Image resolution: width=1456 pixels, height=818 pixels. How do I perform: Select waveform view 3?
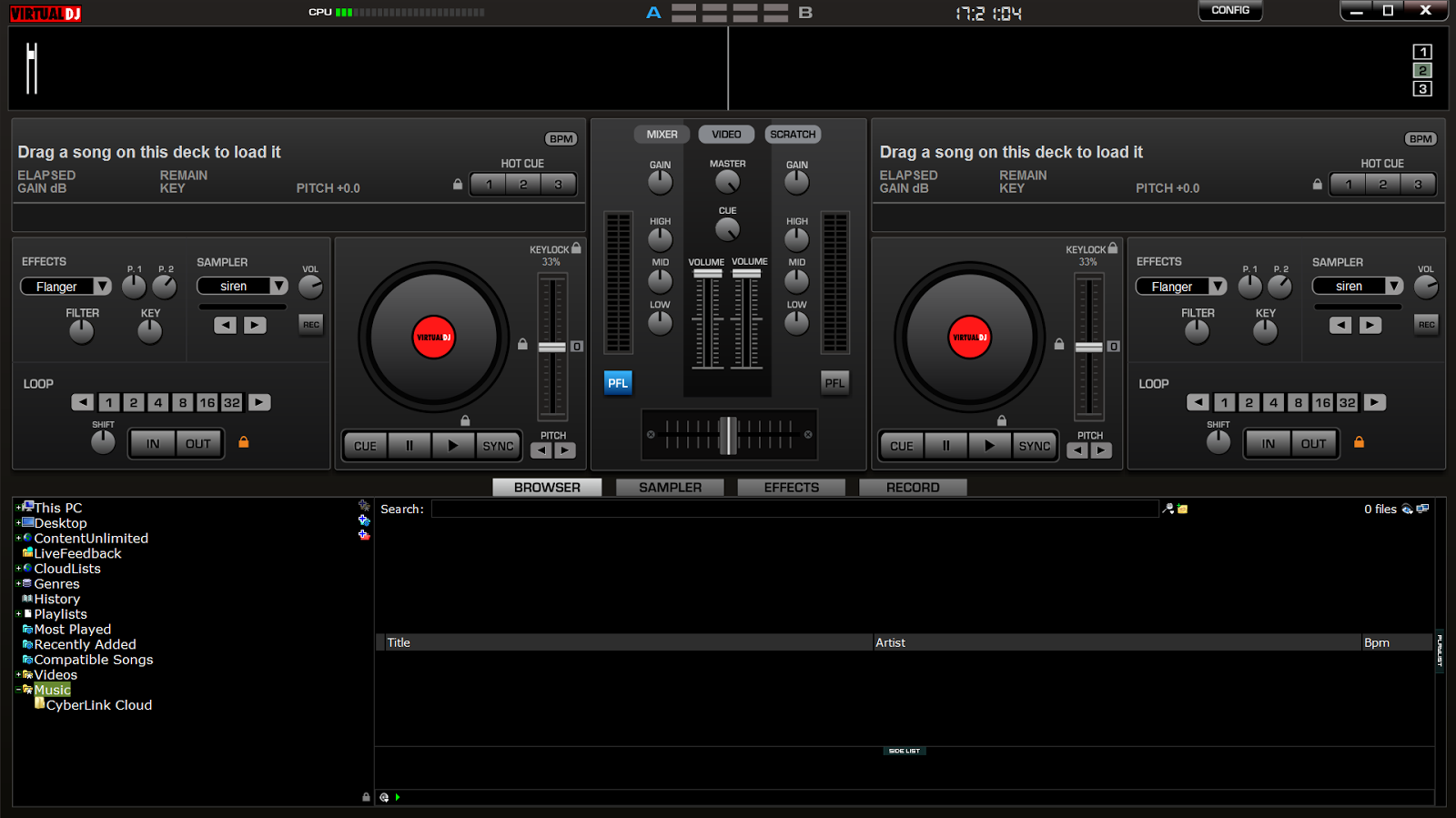click(1422, 88)
